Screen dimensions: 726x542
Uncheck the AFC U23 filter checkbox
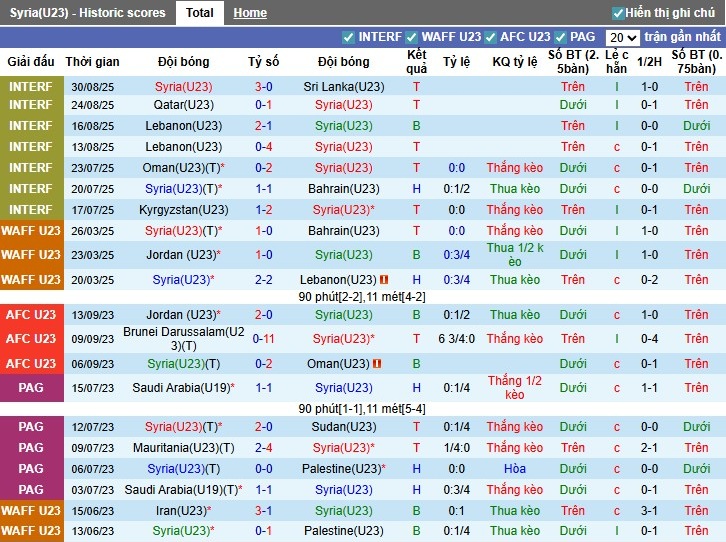point(490,37)
